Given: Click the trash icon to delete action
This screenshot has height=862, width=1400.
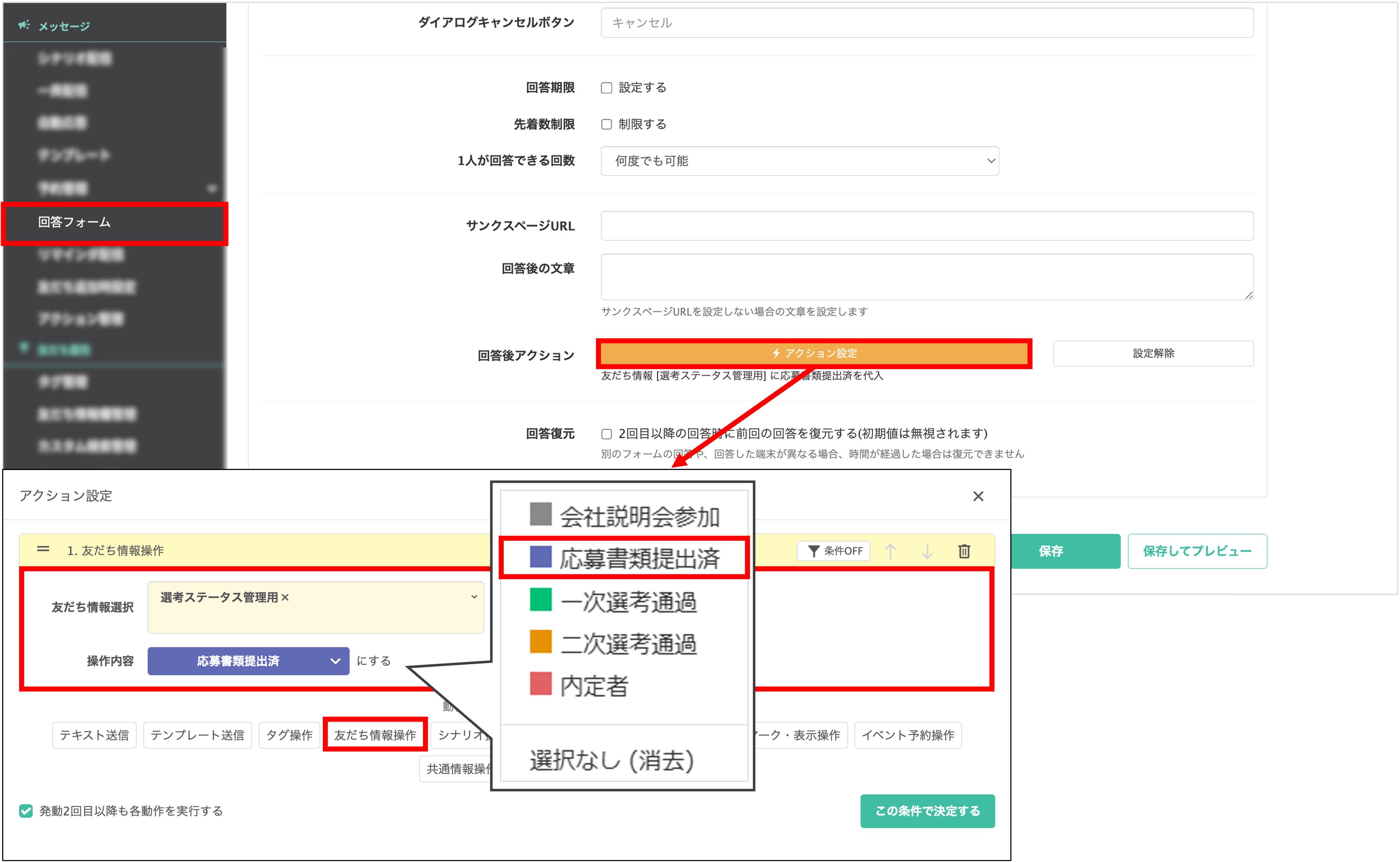Looking at the screenshot, I should coord(964,551).
